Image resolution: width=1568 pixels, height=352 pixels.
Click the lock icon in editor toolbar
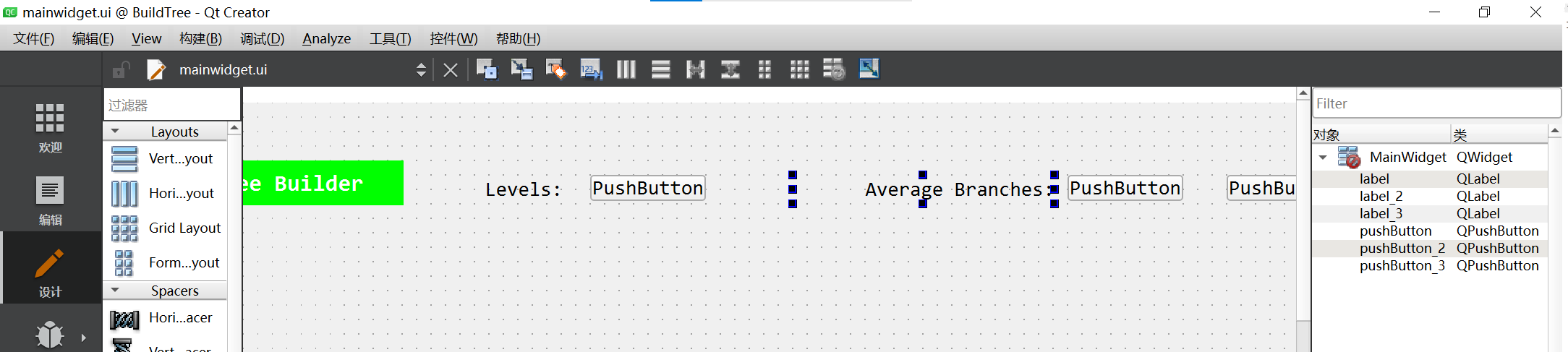click(x=121, y=69)
